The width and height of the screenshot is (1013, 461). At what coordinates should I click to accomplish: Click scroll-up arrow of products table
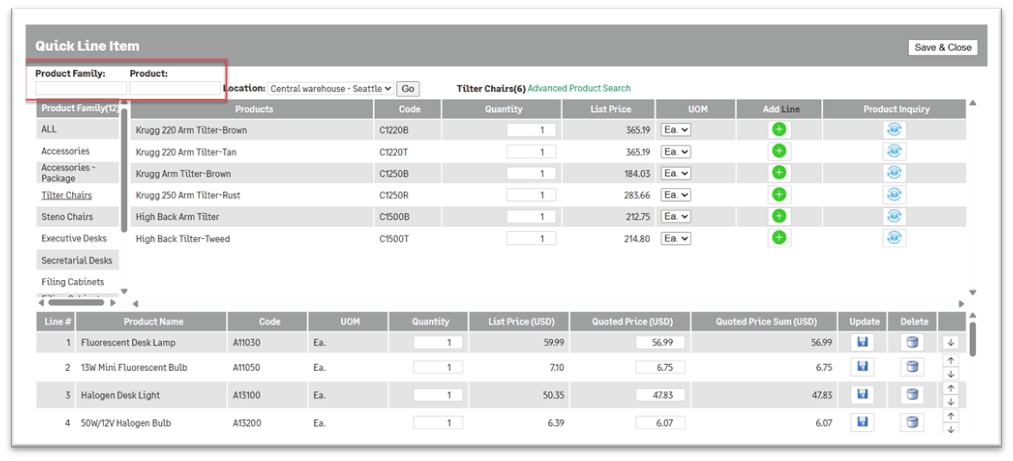972,103
